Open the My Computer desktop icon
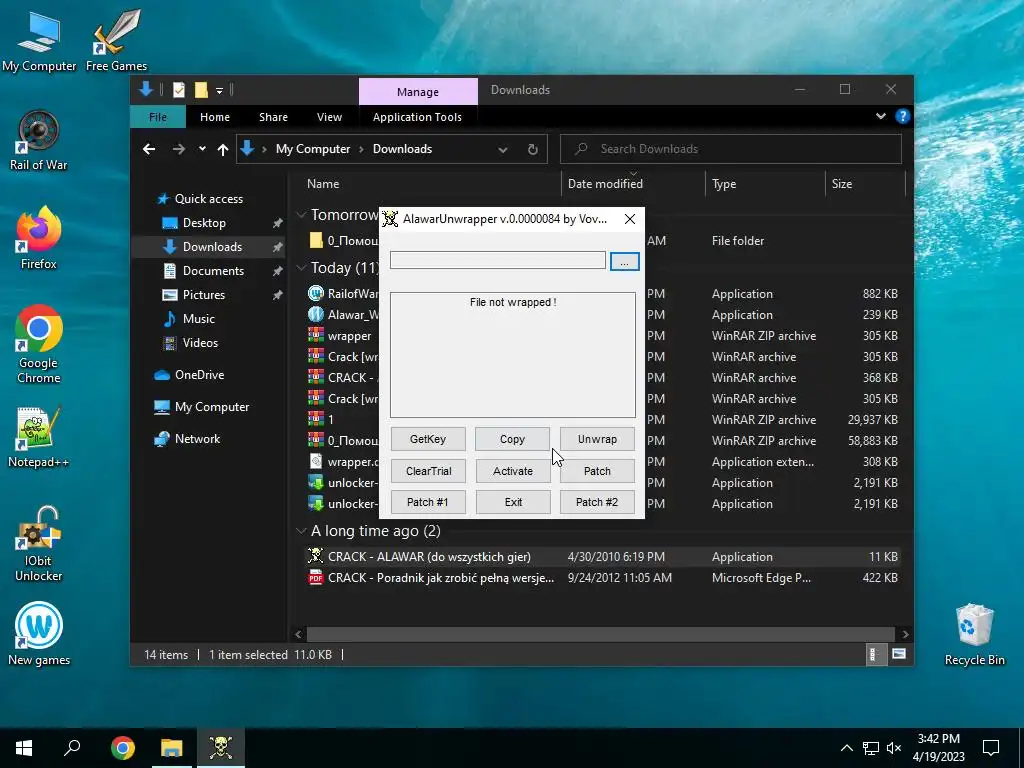1024x768 pixels. [x=39, y=41]
